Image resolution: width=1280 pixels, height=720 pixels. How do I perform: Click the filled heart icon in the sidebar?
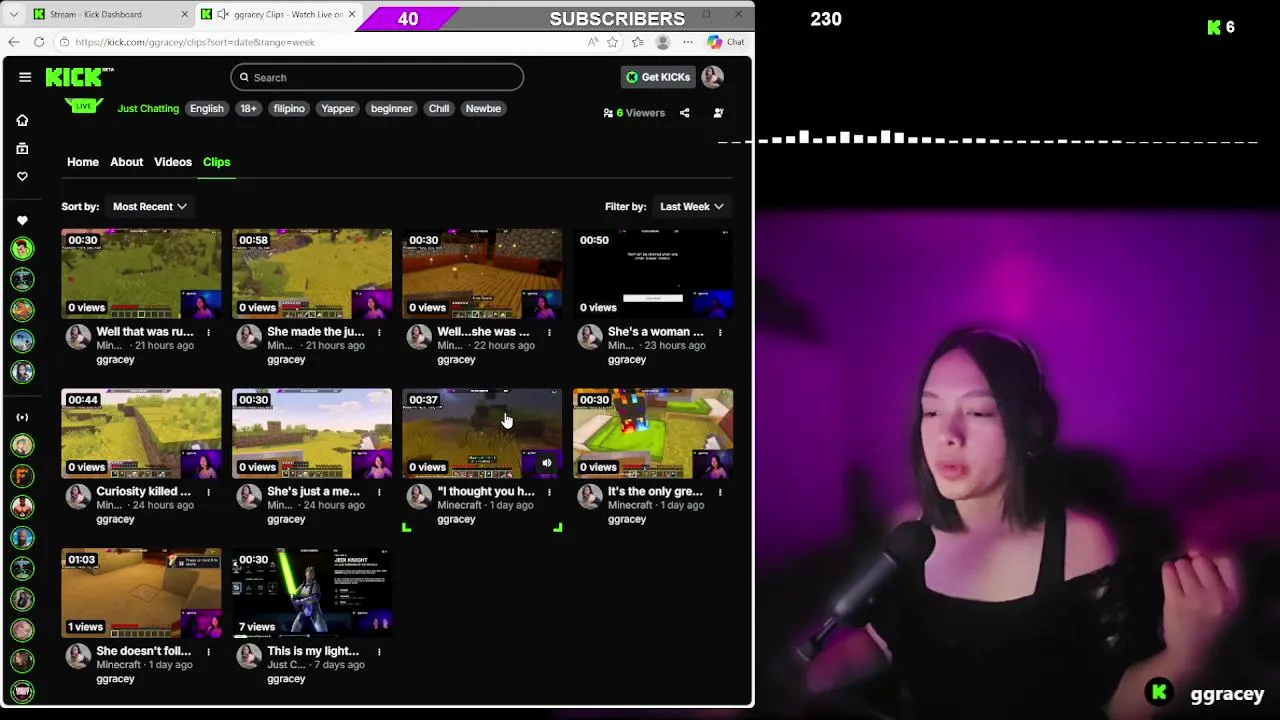(x=22, y=220)
